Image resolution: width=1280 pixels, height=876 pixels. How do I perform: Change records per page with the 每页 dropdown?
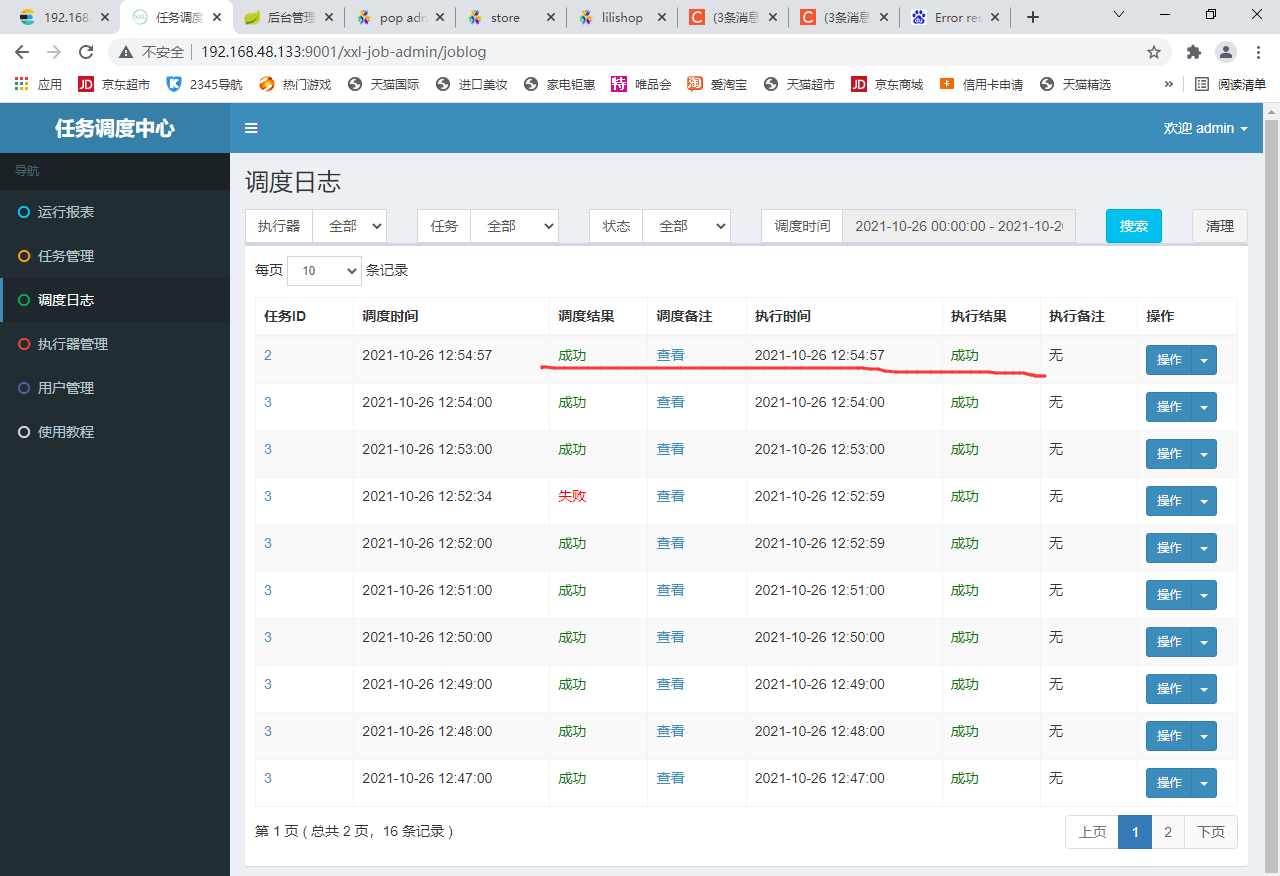[324, 270]
